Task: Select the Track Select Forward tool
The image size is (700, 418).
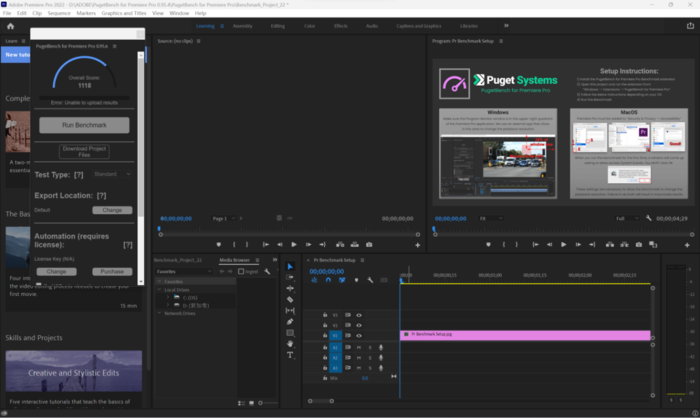Action: [290, 277]
